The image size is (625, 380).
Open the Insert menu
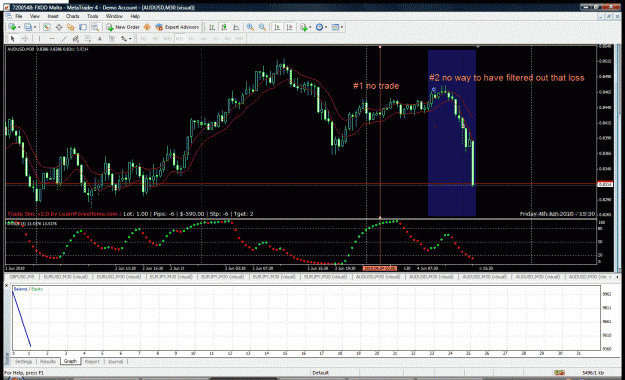(53, 16)
